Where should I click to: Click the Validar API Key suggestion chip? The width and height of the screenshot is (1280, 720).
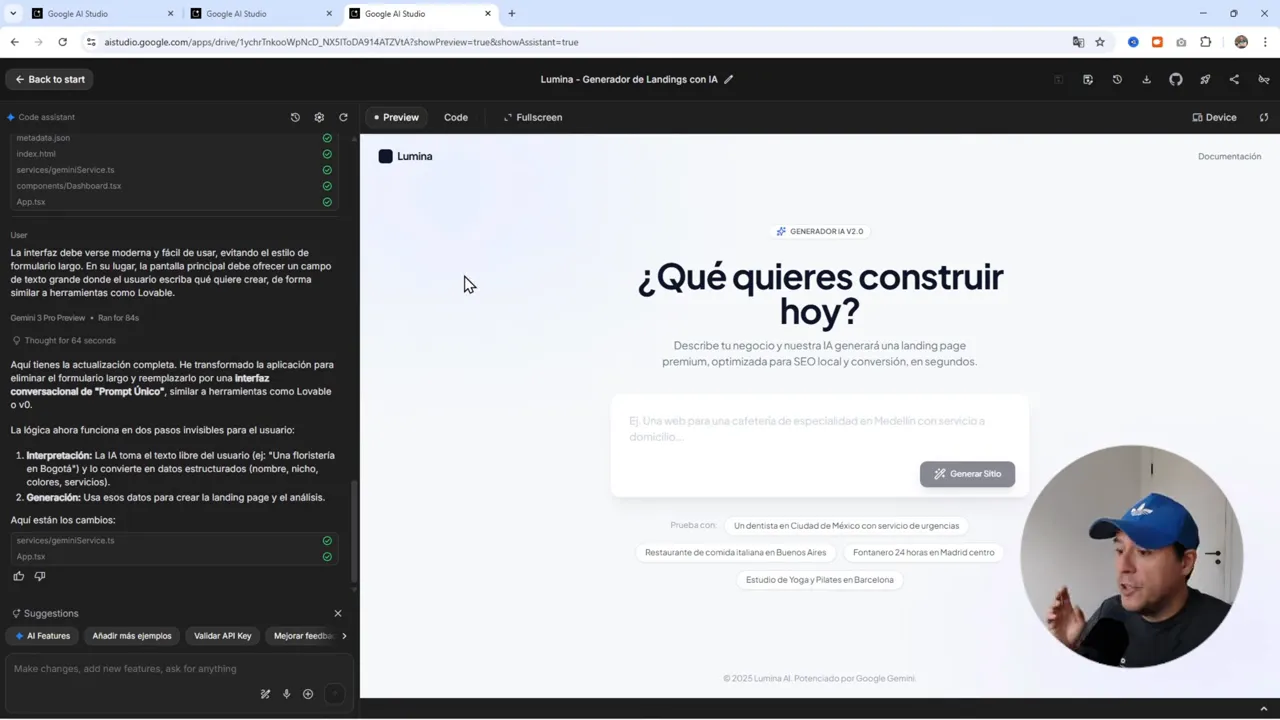click(x=222, y=635)
